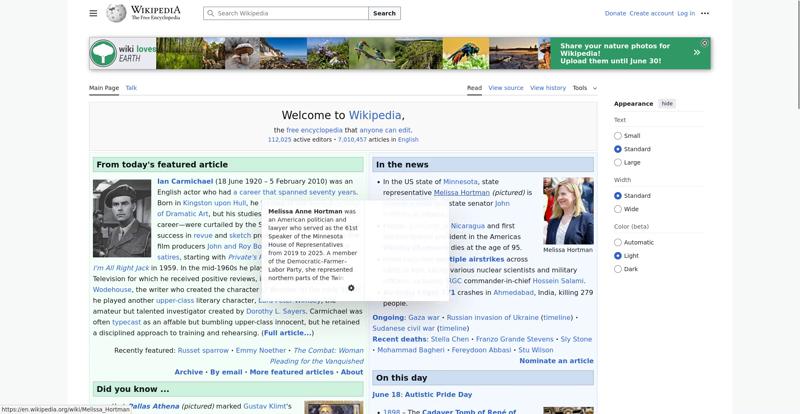Viewport: 800px width, 414px height.
Task: Open the View history tab
Action: pos(548,88)
